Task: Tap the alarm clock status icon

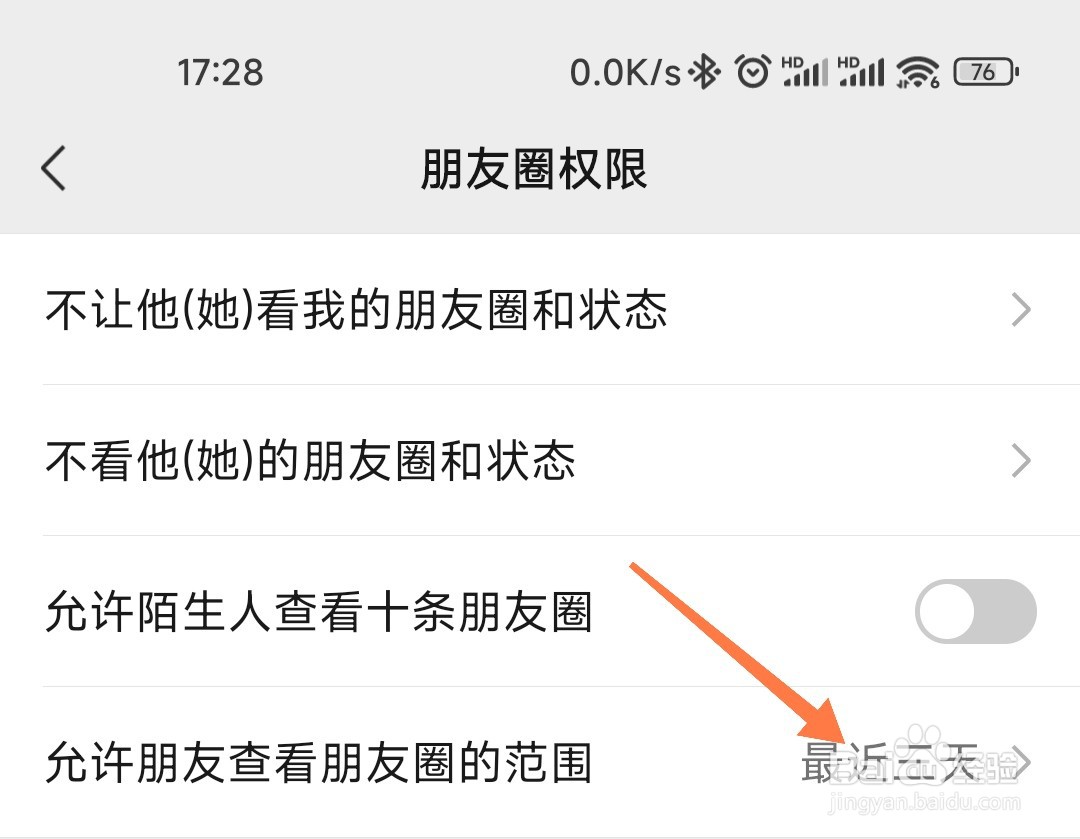Action: tap(752, 71)
